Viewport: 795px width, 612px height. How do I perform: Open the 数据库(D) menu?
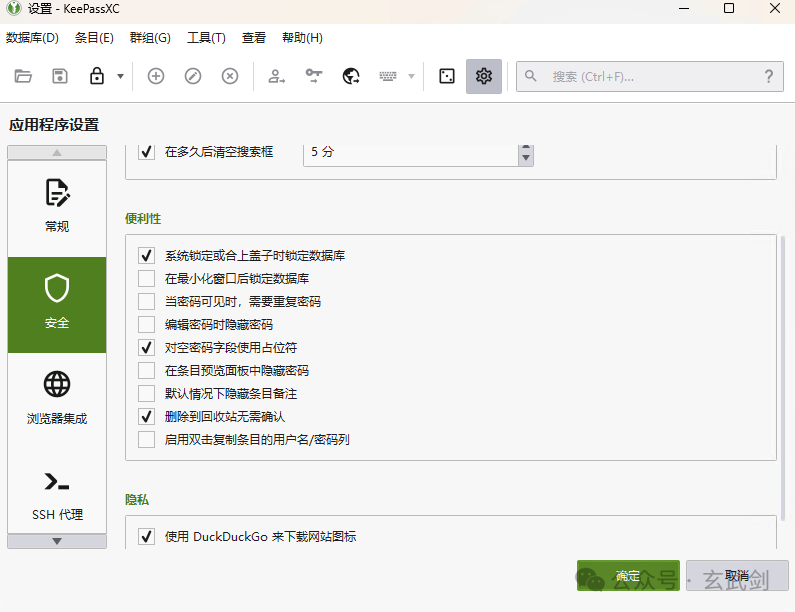(x=32, y=38)
